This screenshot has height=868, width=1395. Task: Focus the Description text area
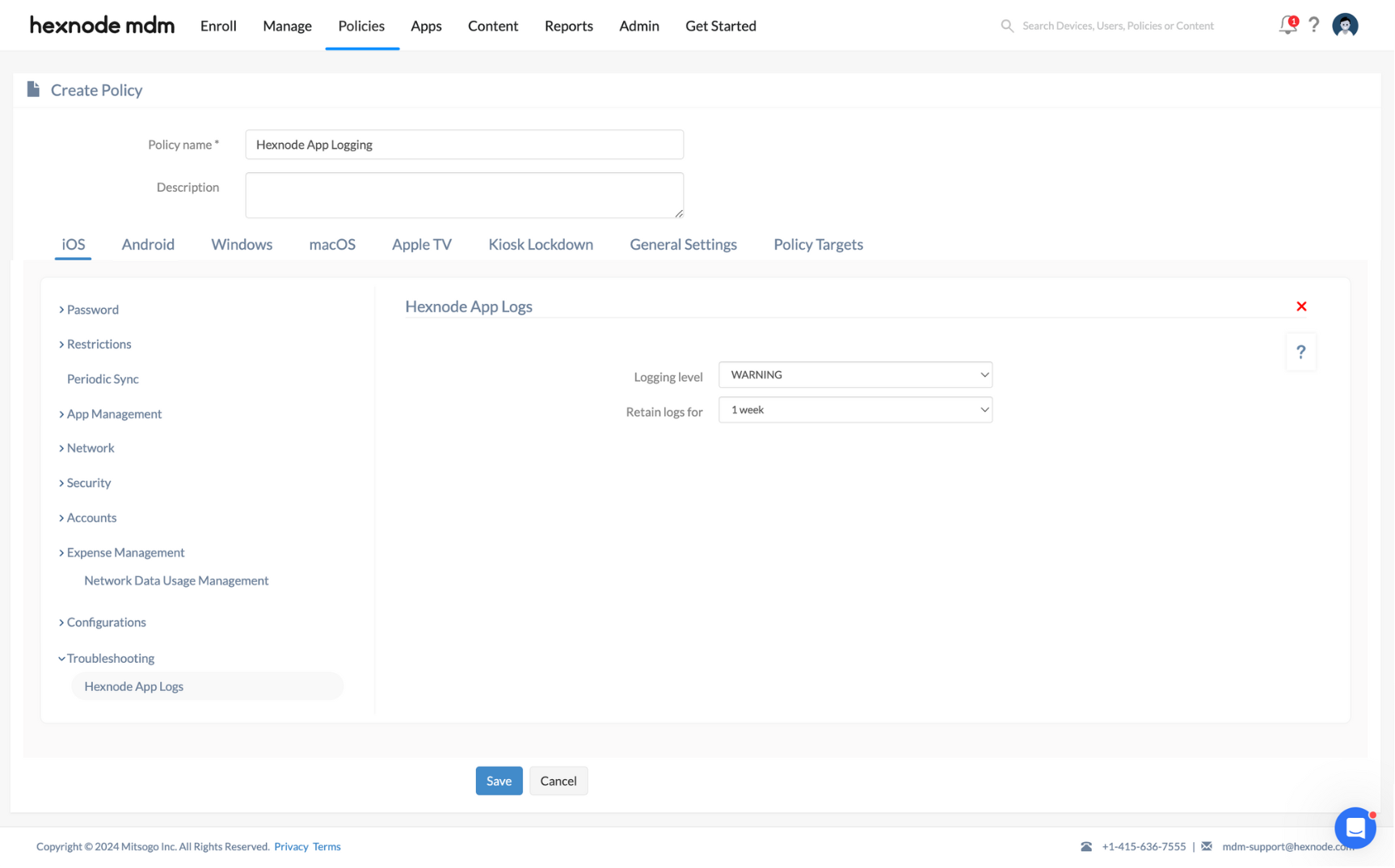click(x=465, y=196)
